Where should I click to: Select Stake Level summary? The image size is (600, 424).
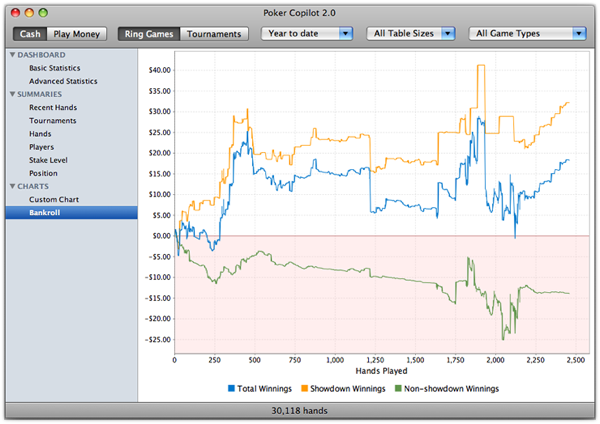coord(48,160)
